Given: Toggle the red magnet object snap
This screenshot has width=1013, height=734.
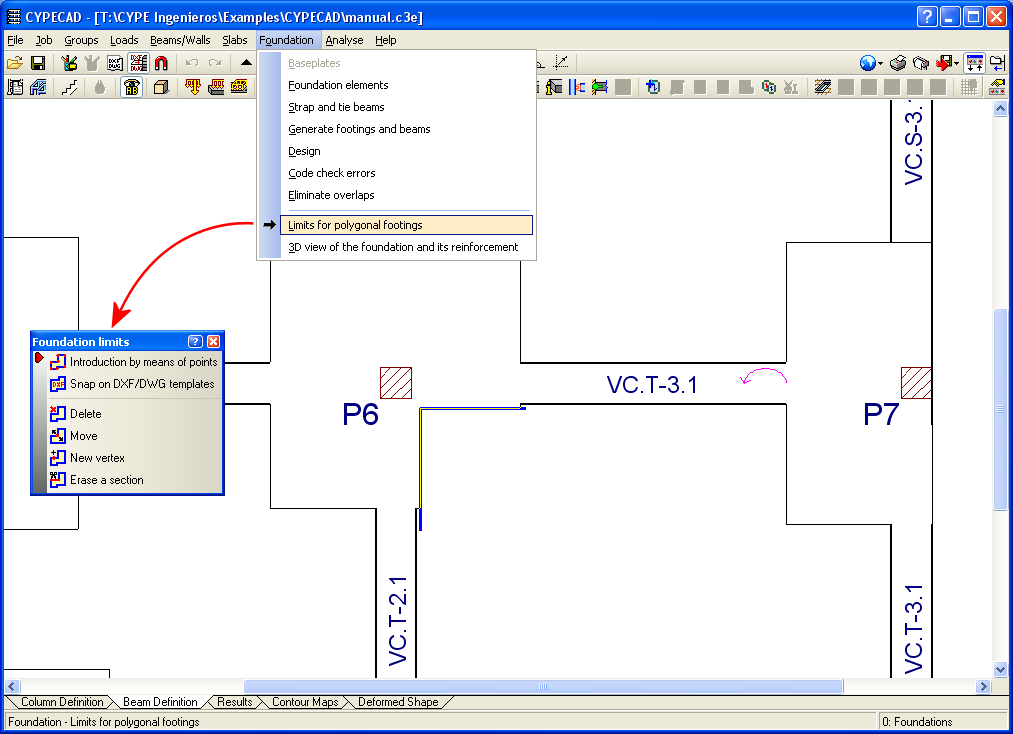Looking at the screenshot, I should pyautogui.click(x=162, y=63).
